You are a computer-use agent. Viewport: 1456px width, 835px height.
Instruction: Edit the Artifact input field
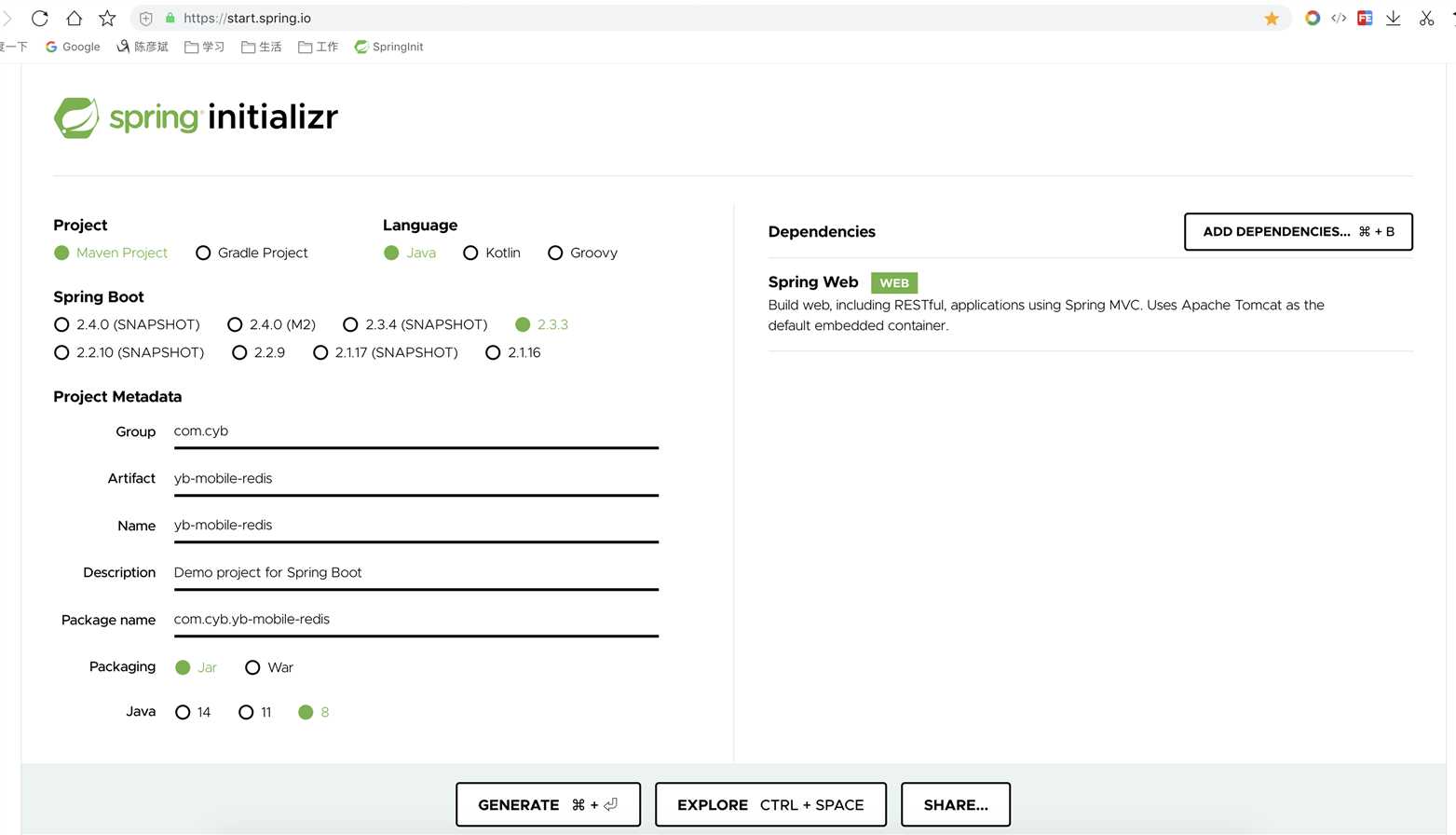(x=416, y=479)
